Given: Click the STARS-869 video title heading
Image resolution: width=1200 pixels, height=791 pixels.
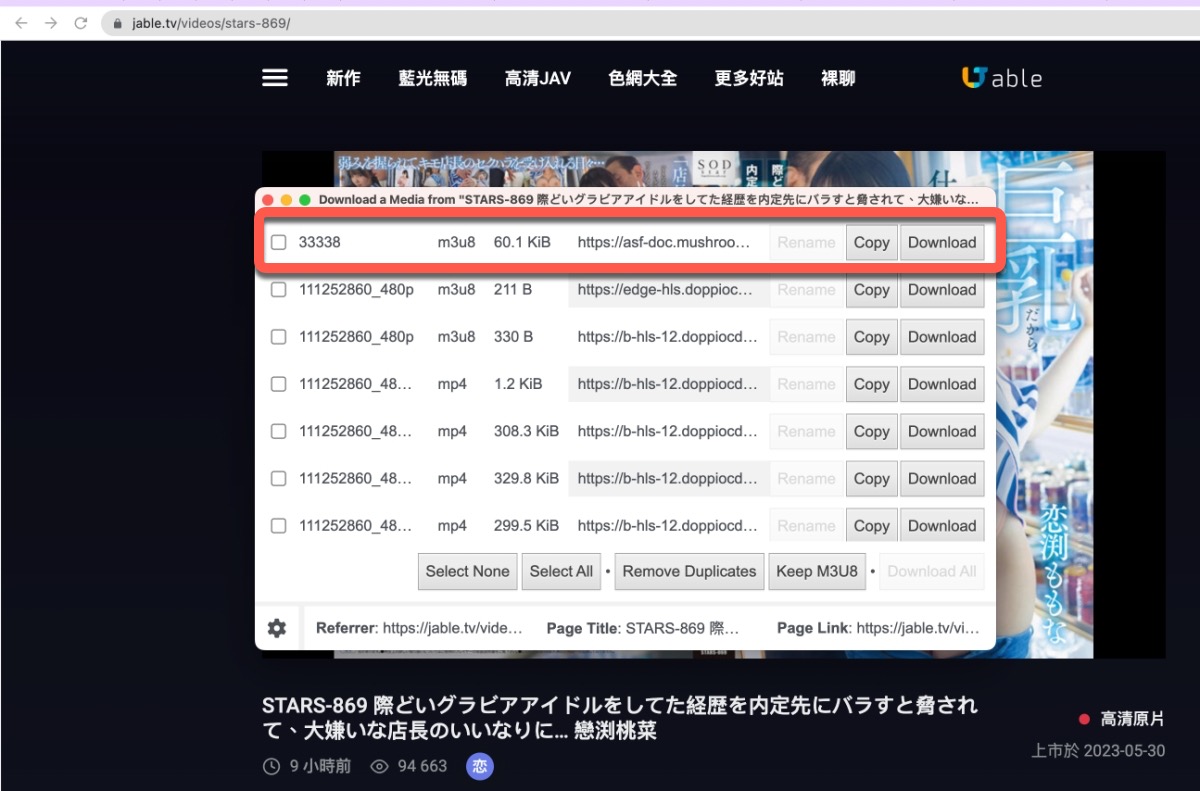Looking at the screenshot, I should [620, 718].
